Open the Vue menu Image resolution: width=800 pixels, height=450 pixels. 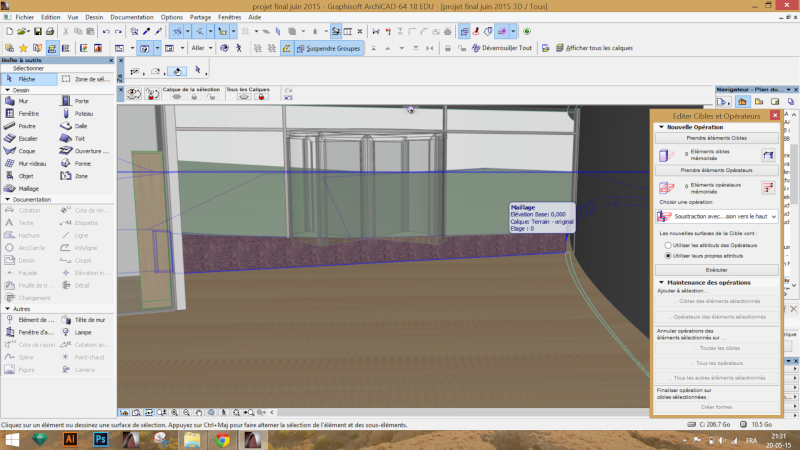(x=73, y=17)
